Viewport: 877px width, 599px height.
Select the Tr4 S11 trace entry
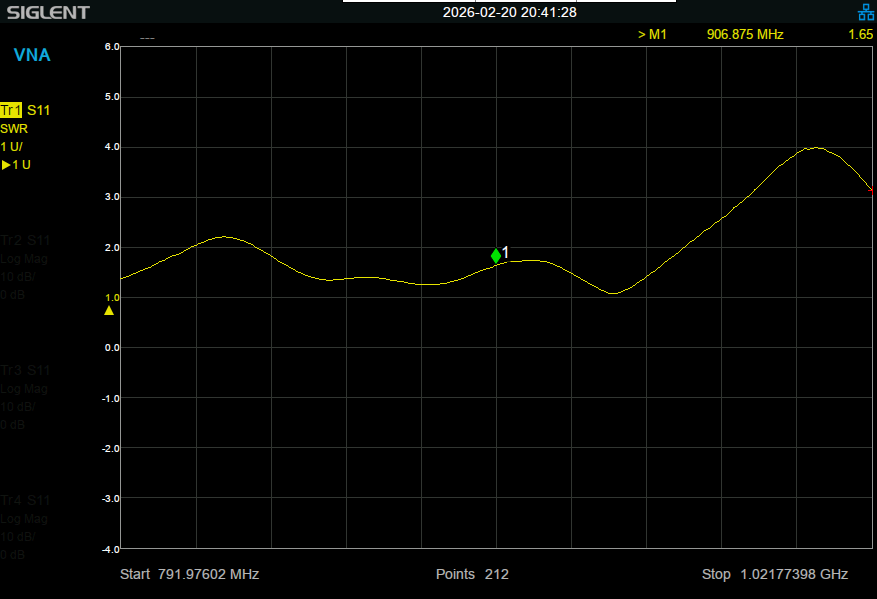(x=25, y=501)
